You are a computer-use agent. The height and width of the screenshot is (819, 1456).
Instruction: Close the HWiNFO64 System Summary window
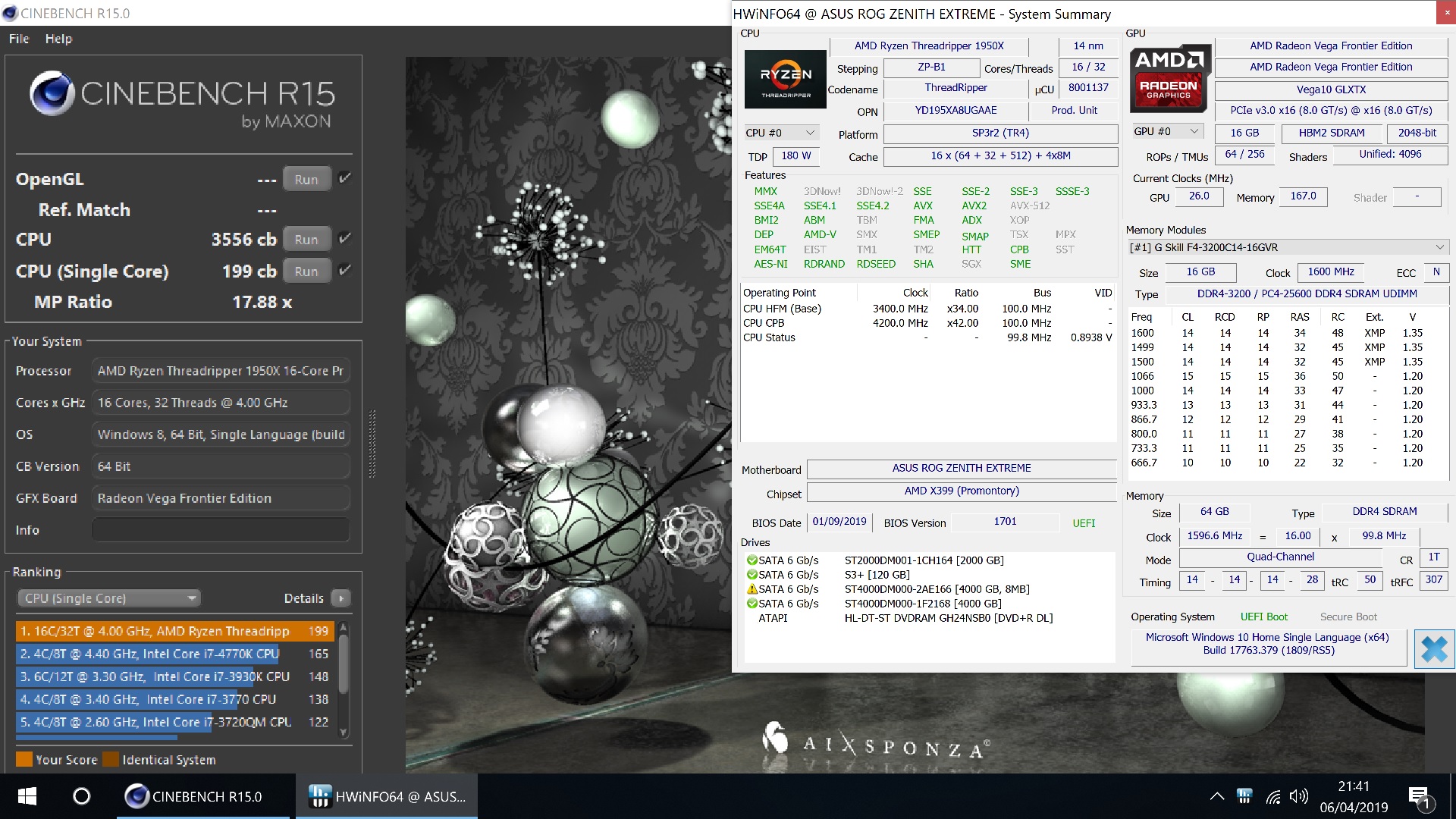[x=1445, y=13]
